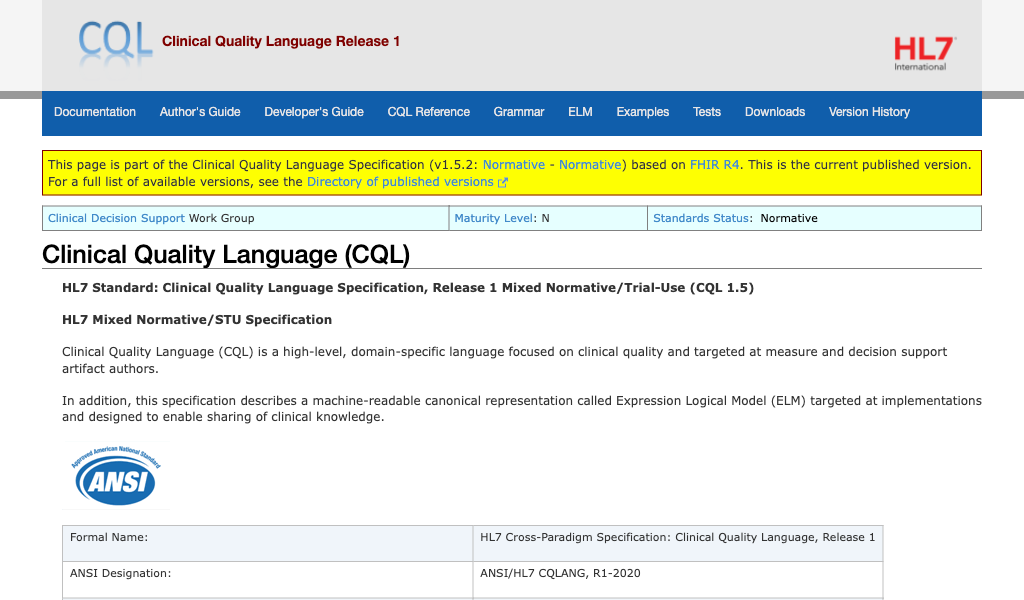Follow the second Normative link before 'based on'
Screen dimensions: 1024x600
click(x=590, y=165)
